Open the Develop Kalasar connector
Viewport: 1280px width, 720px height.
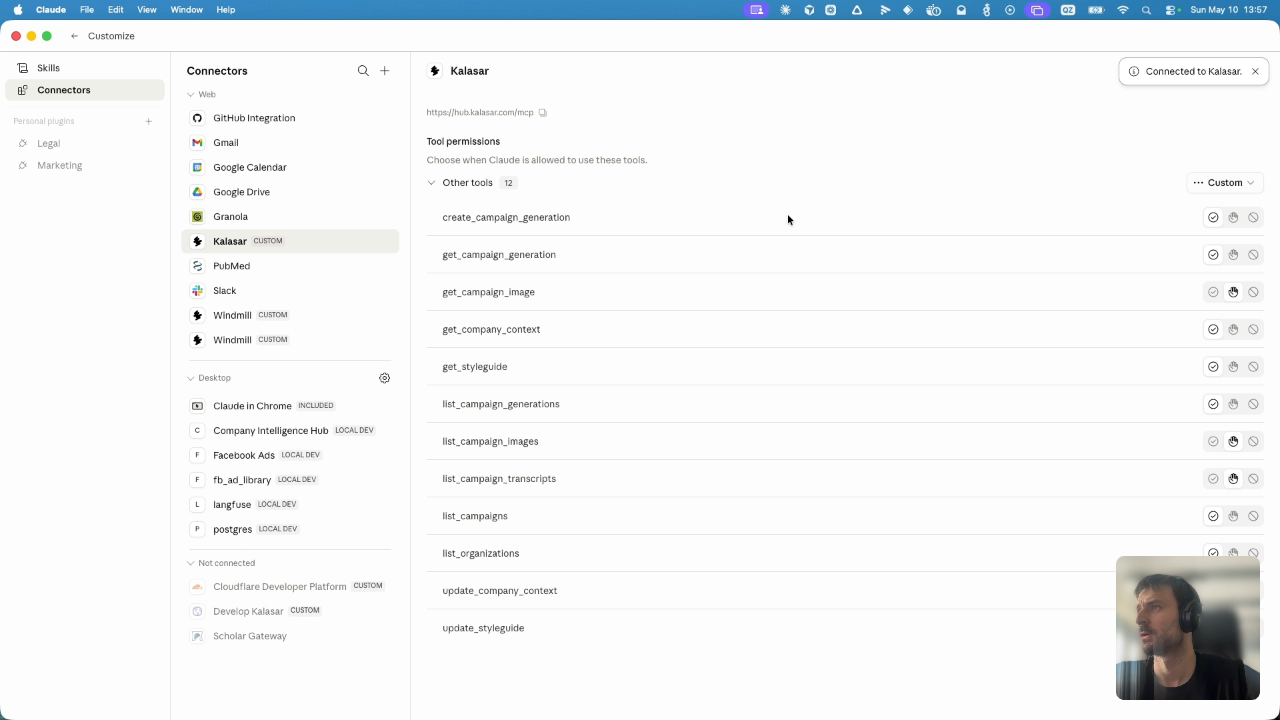(x=290, y=611)
